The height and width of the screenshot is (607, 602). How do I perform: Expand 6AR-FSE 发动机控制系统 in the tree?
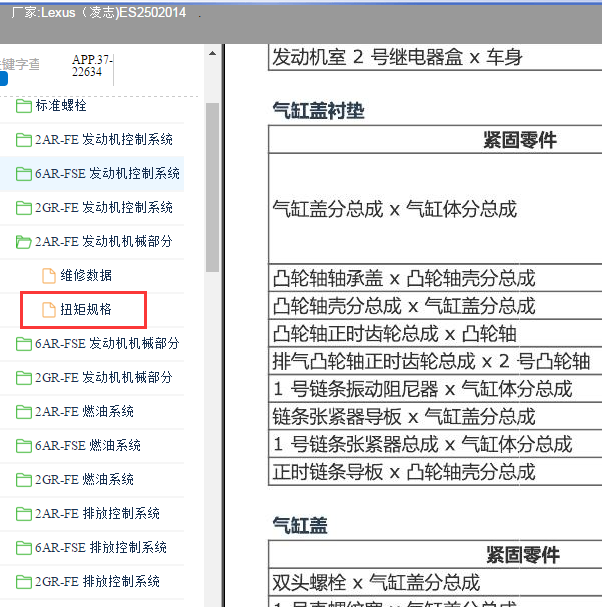click(x=107, y=173)
